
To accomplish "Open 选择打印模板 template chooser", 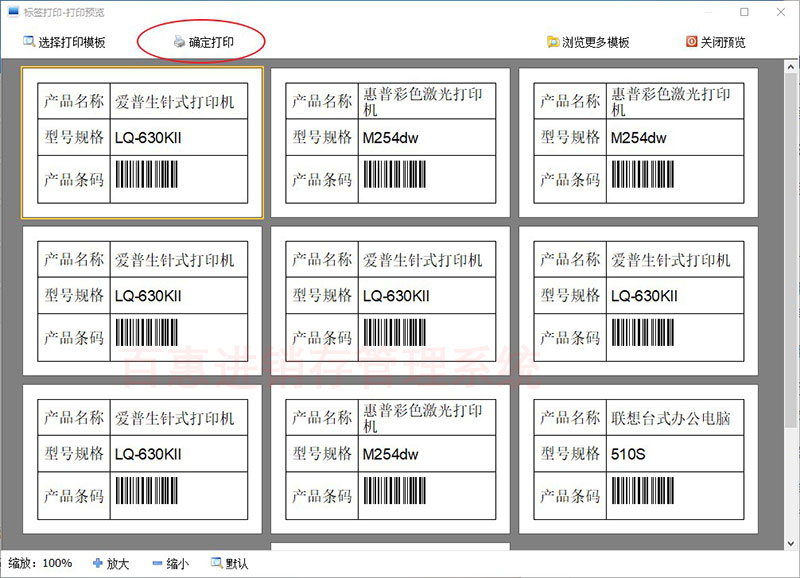I will [x=64, y=42].
